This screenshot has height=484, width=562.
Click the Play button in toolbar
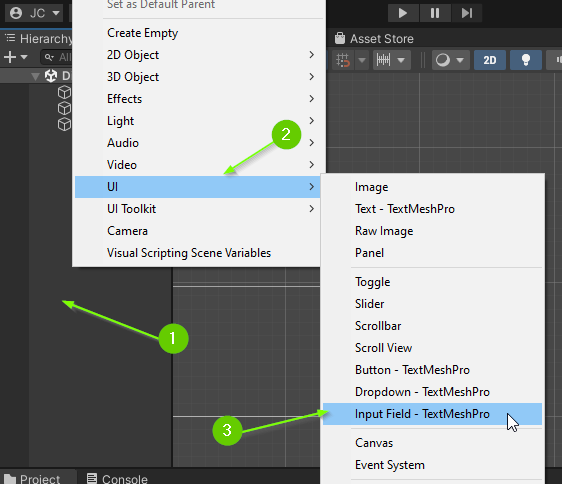tap(403, 13)
